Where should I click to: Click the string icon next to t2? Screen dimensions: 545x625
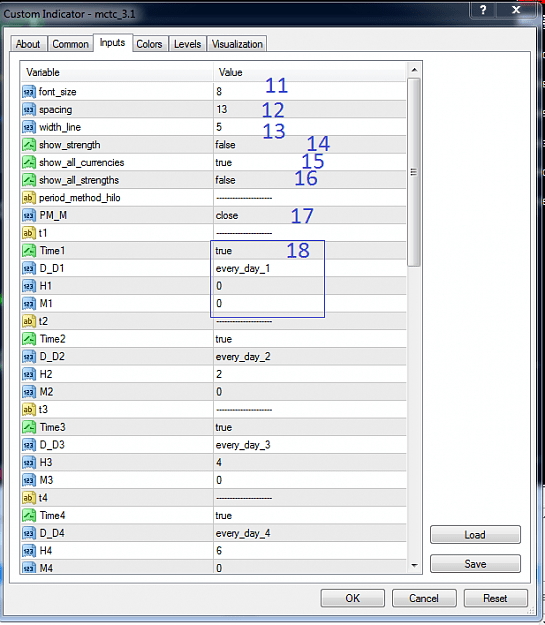click(29, 321)
